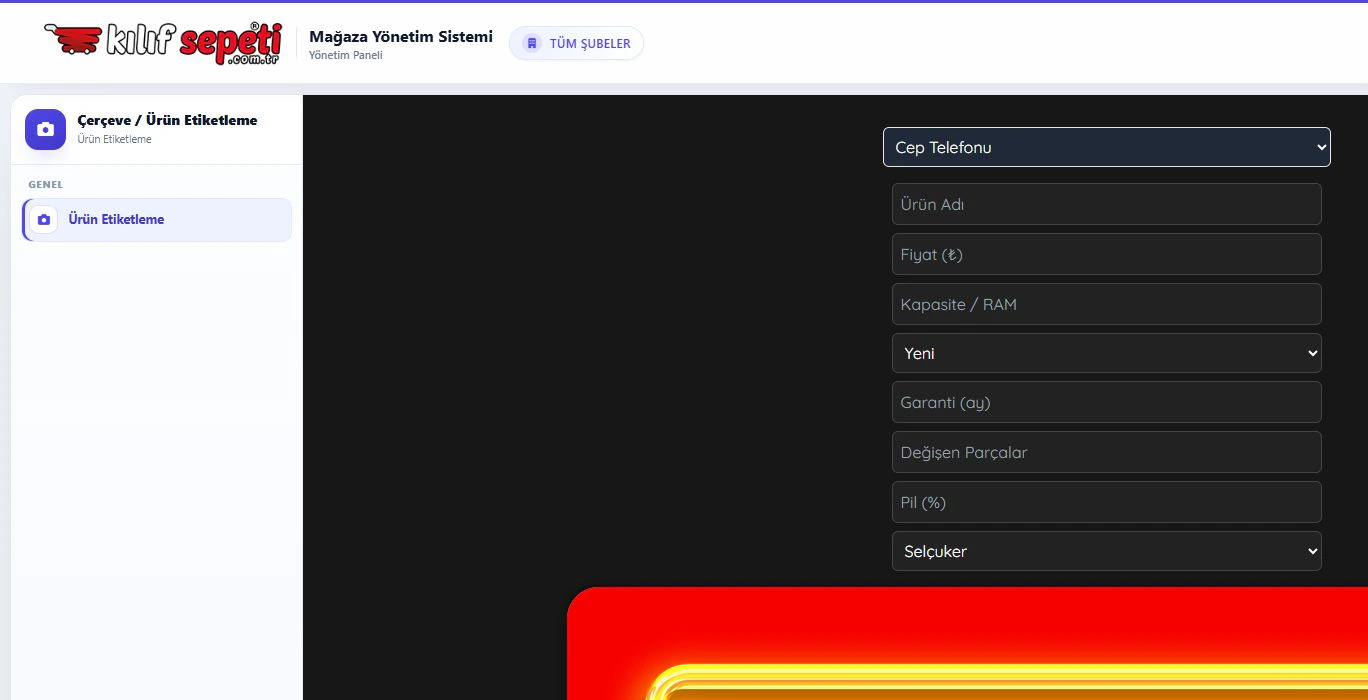Click the GENEL section label
The image size is (1368, 700).
[45, 185]
